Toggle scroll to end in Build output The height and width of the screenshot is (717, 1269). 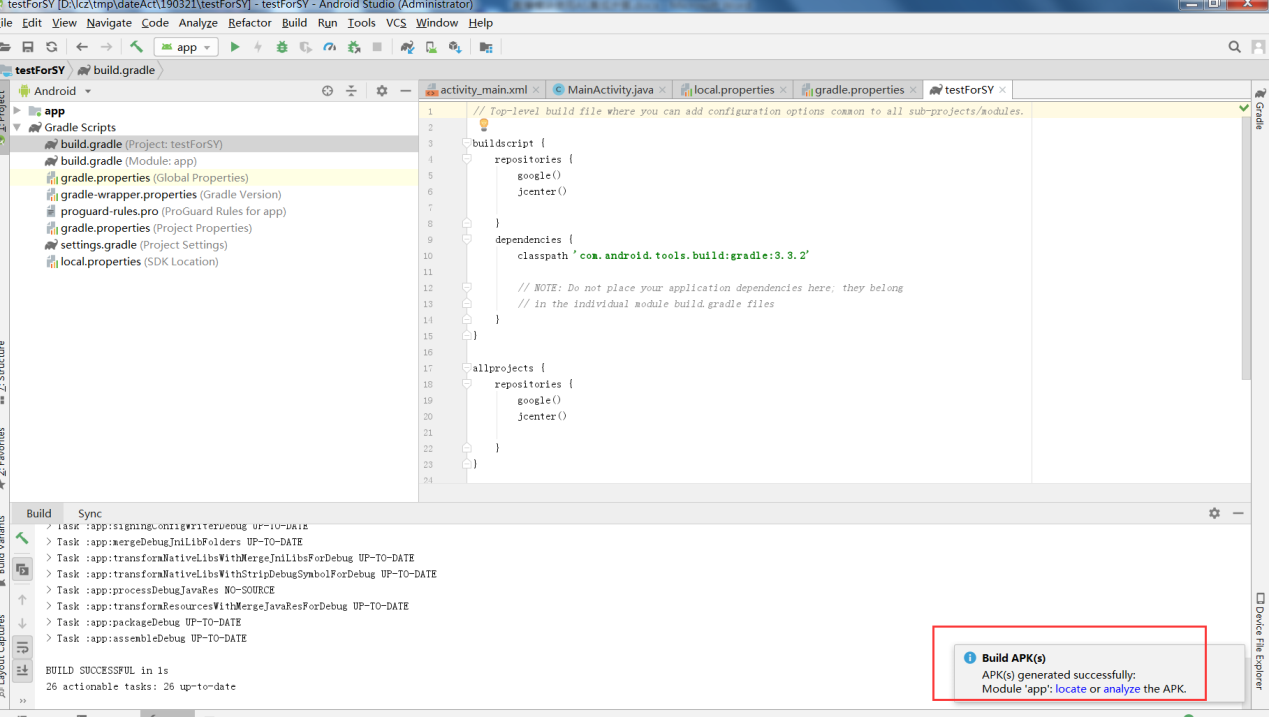click(x=22, y=670)
